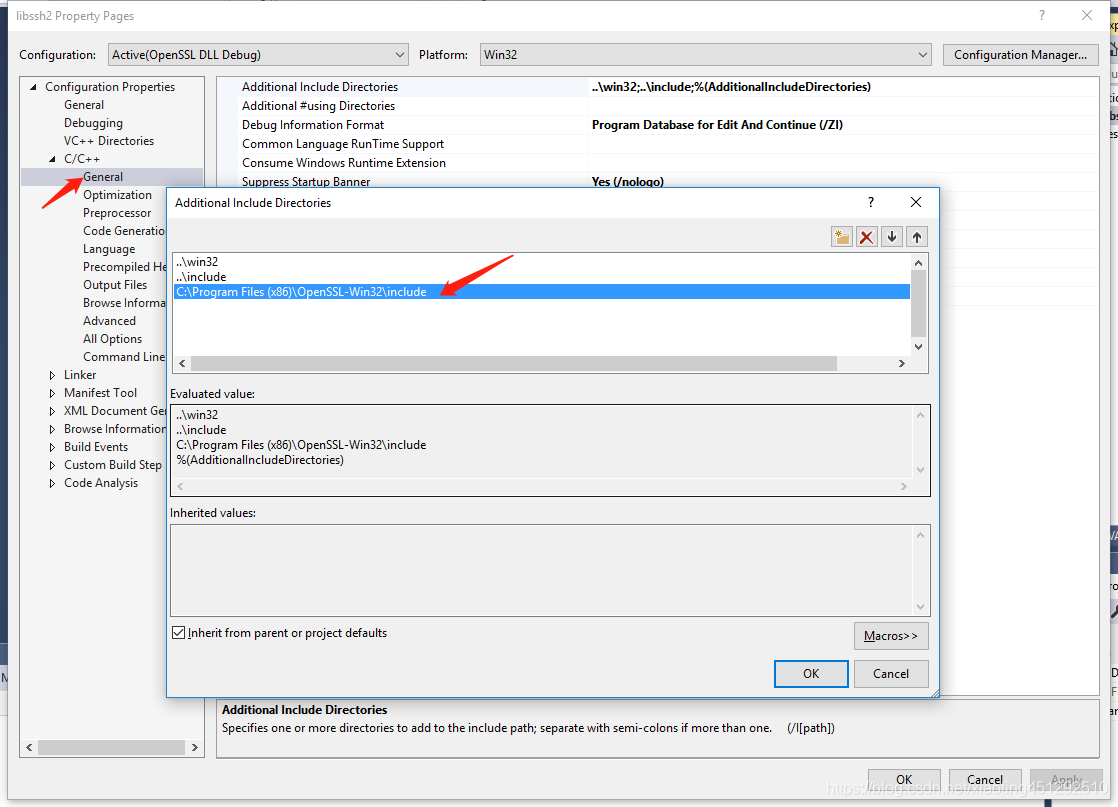This screenshot has width=1118, height=807.
Task: Move the selected path down
Action: point(891,236)
